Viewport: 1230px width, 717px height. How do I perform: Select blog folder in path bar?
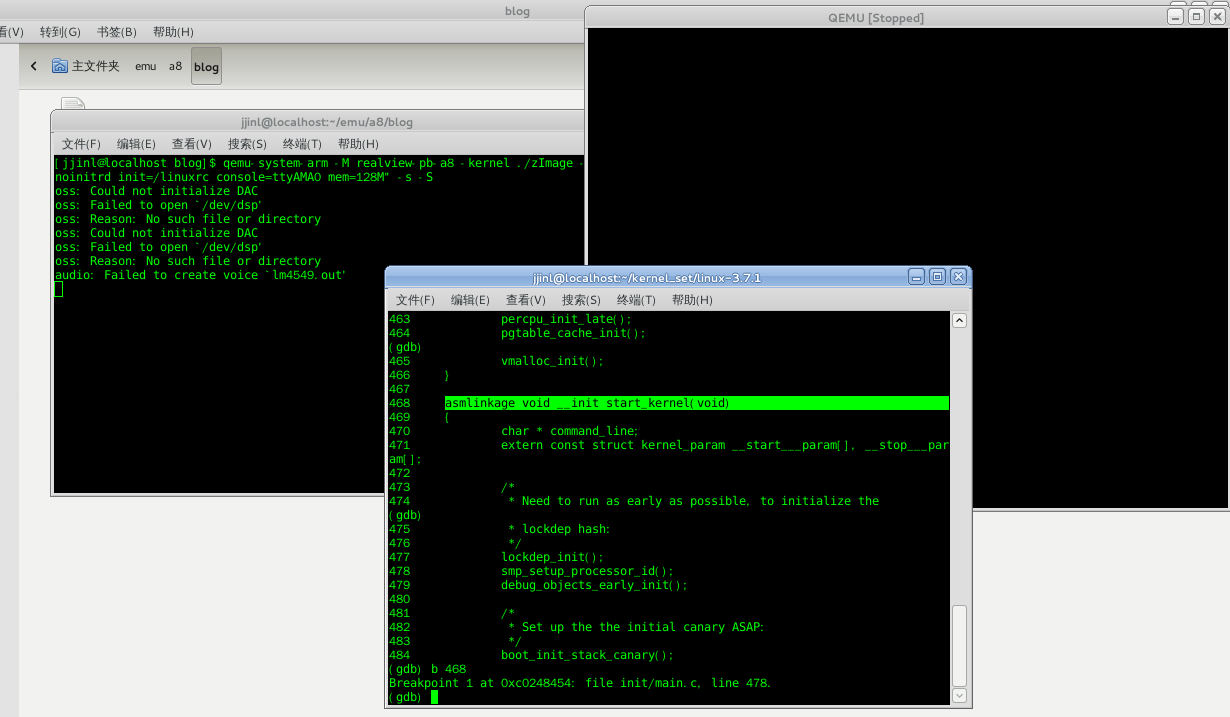tap(206, 67)
